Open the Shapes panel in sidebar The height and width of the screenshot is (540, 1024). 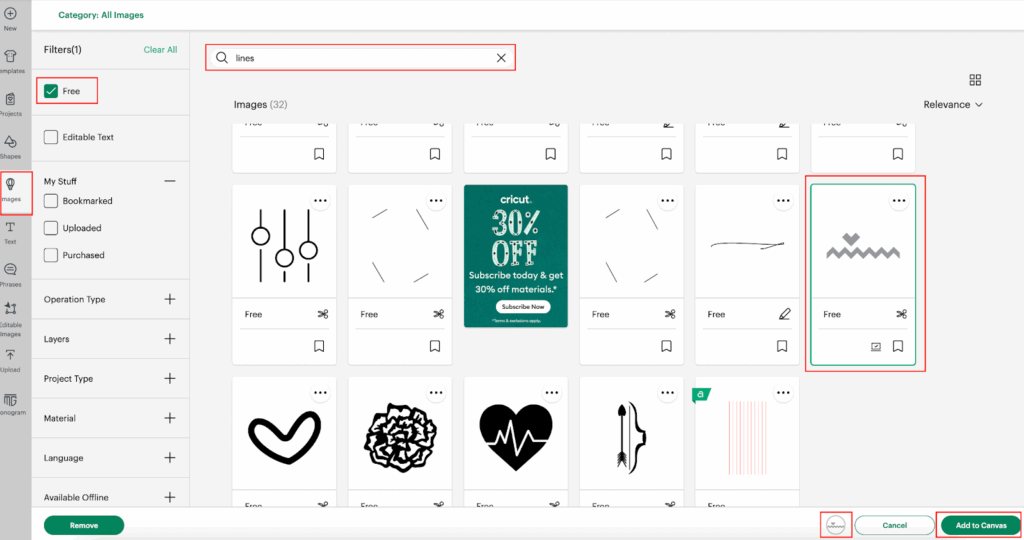tap(10, 146)
